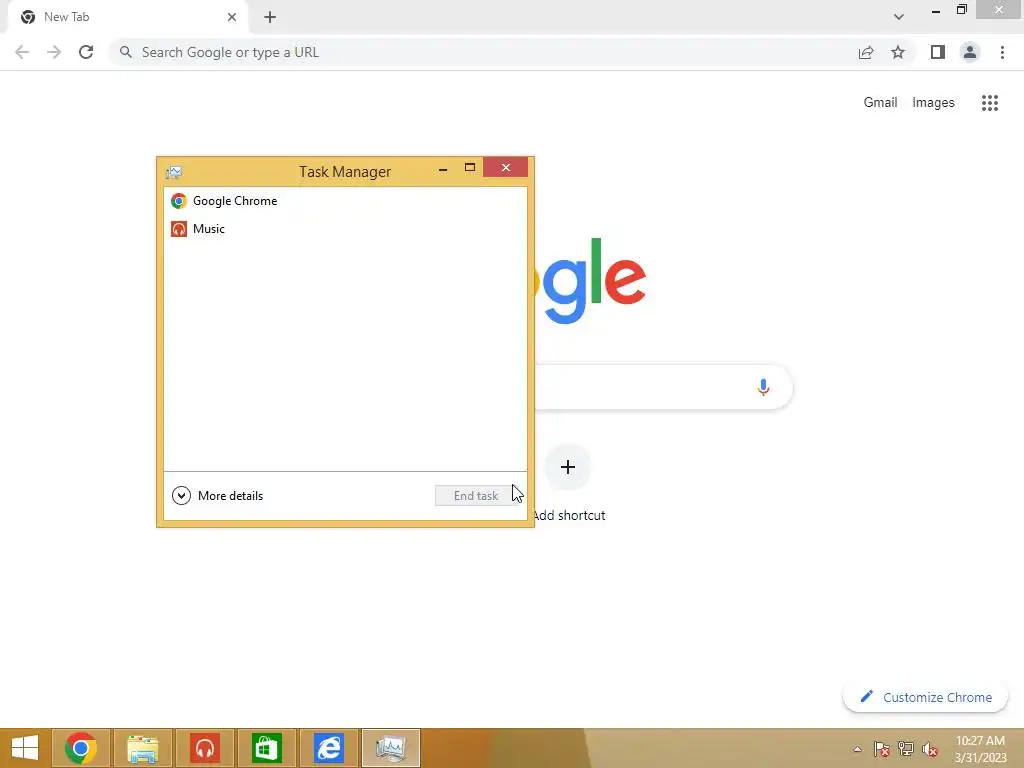Image resolution: width=1024 pixels, height=768 pixels.
Task: Select the New Tab tab
Action: [x=127, y=17]
